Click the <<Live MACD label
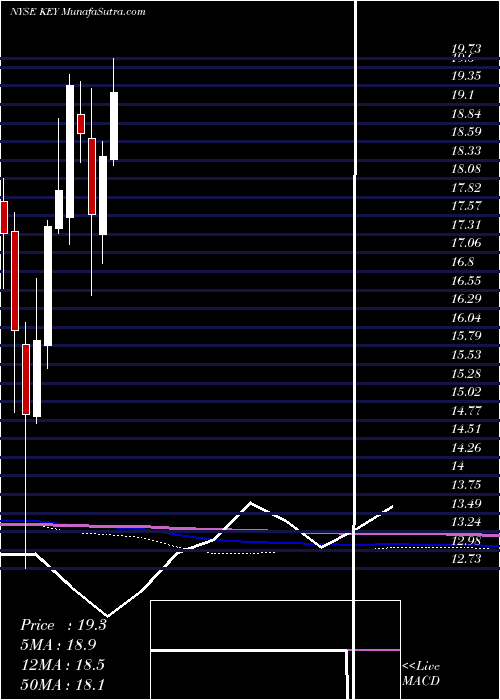The image size is (500, 700). [x=421, y=673]
